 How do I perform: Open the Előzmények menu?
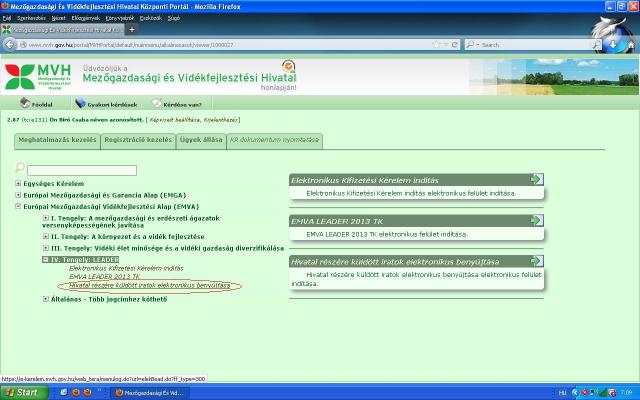pyautogui.click(x=85, y=18)
